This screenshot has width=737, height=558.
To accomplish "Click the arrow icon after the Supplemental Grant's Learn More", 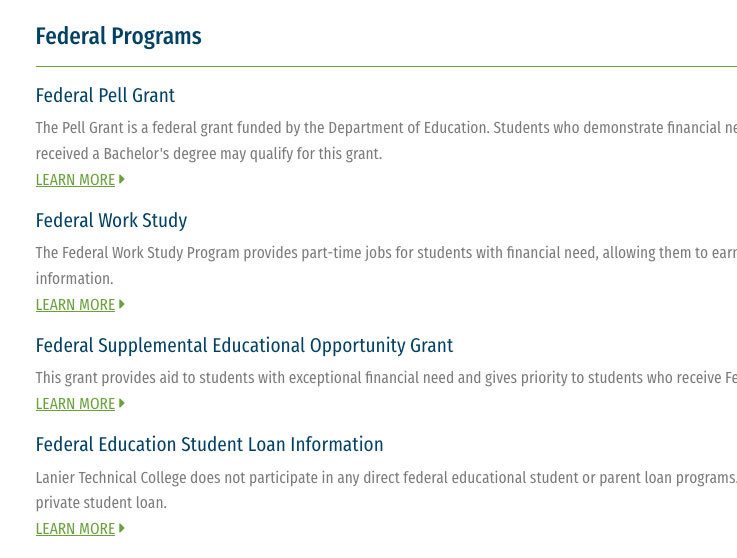I will pyautogui.click(x=122, y=403).
